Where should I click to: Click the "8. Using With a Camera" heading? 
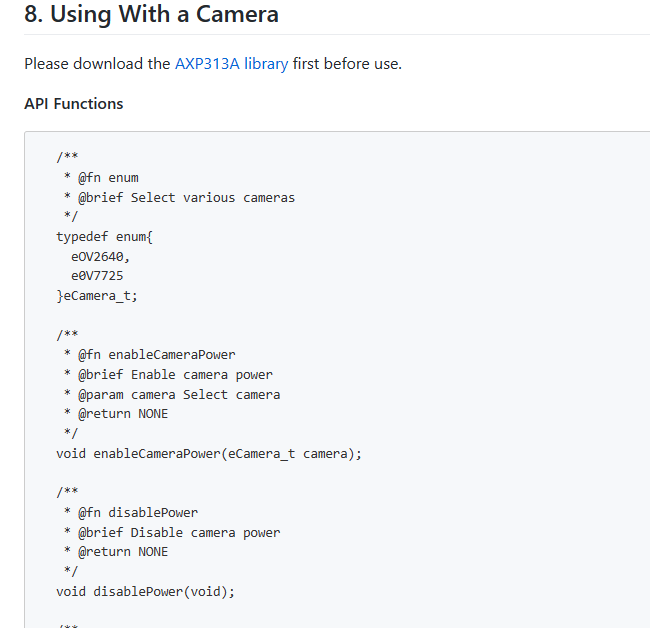151,15
